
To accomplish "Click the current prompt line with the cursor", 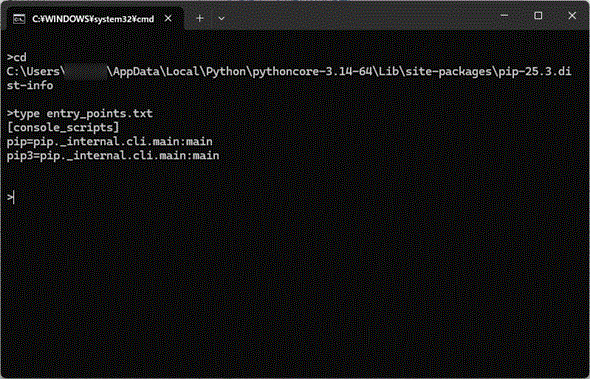I will click(x=11, y=197).
